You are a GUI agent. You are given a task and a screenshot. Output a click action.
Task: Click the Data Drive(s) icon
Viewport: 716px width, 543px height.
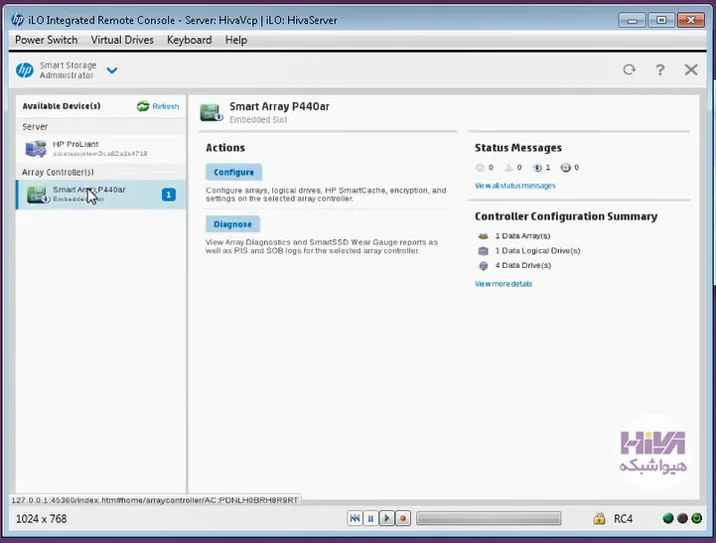[483, 266]
